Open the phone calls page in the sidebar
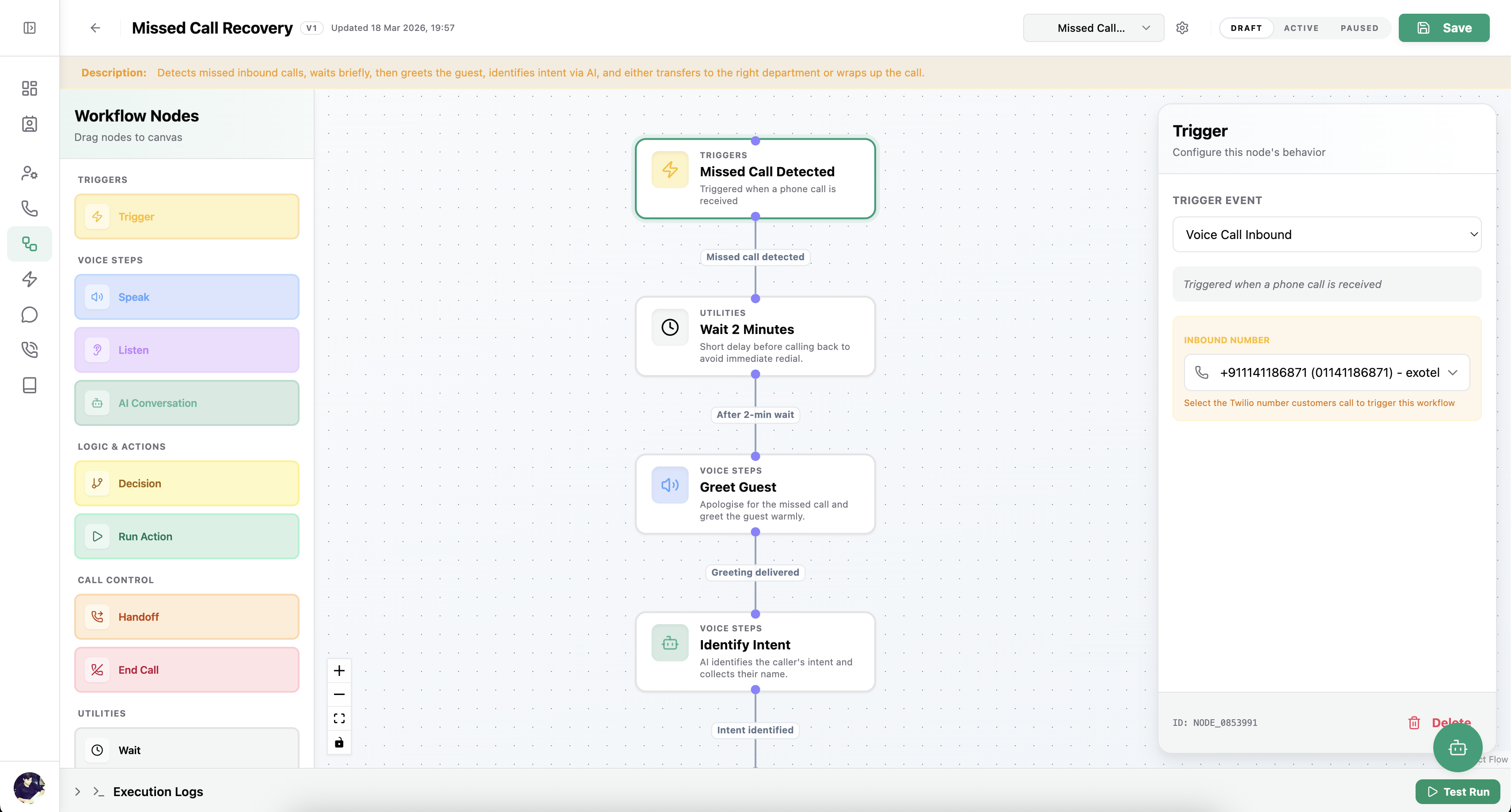The height and width of the screenshot is (812, 1511). (29, 208)
